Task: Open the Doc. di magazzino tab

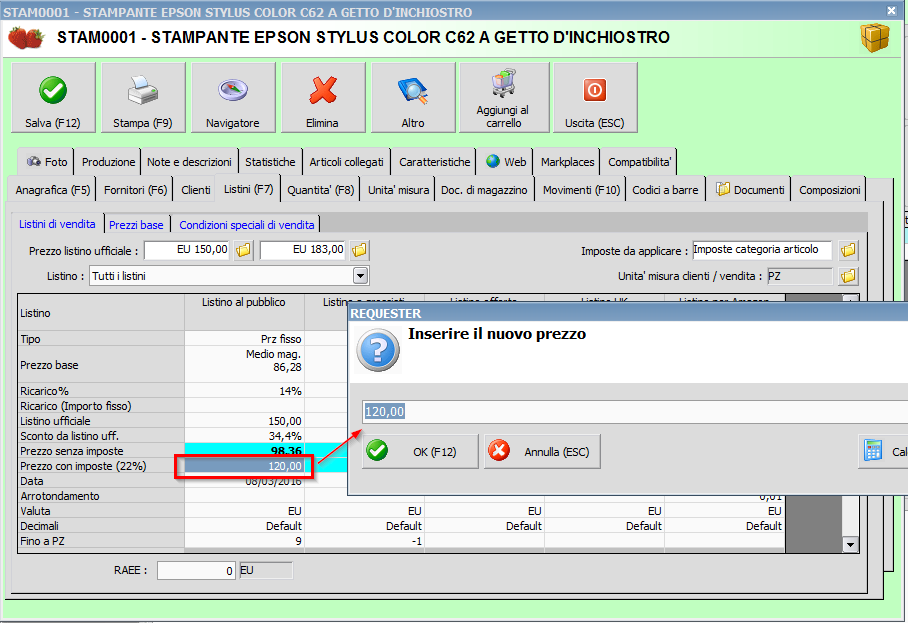Action: click(484, 190)
